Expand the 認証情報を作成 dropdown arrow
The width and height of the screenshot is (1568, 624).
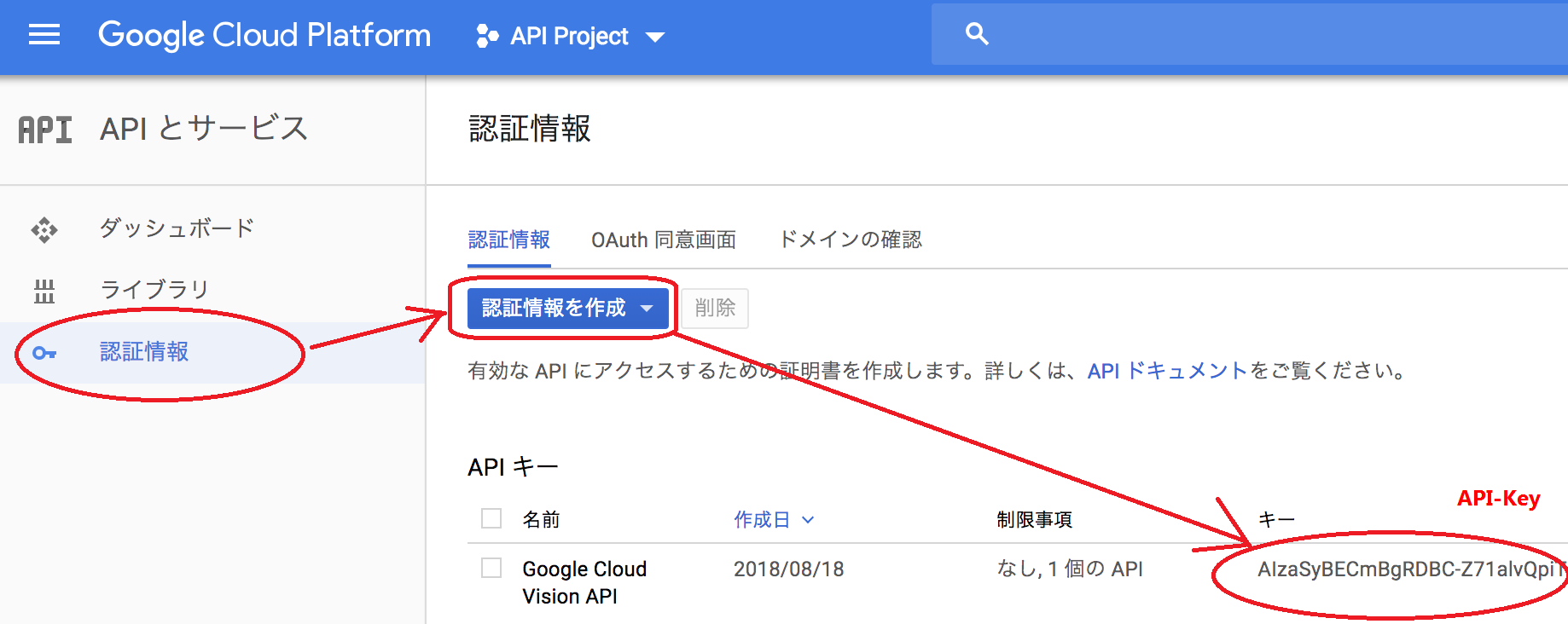point(647,308)
